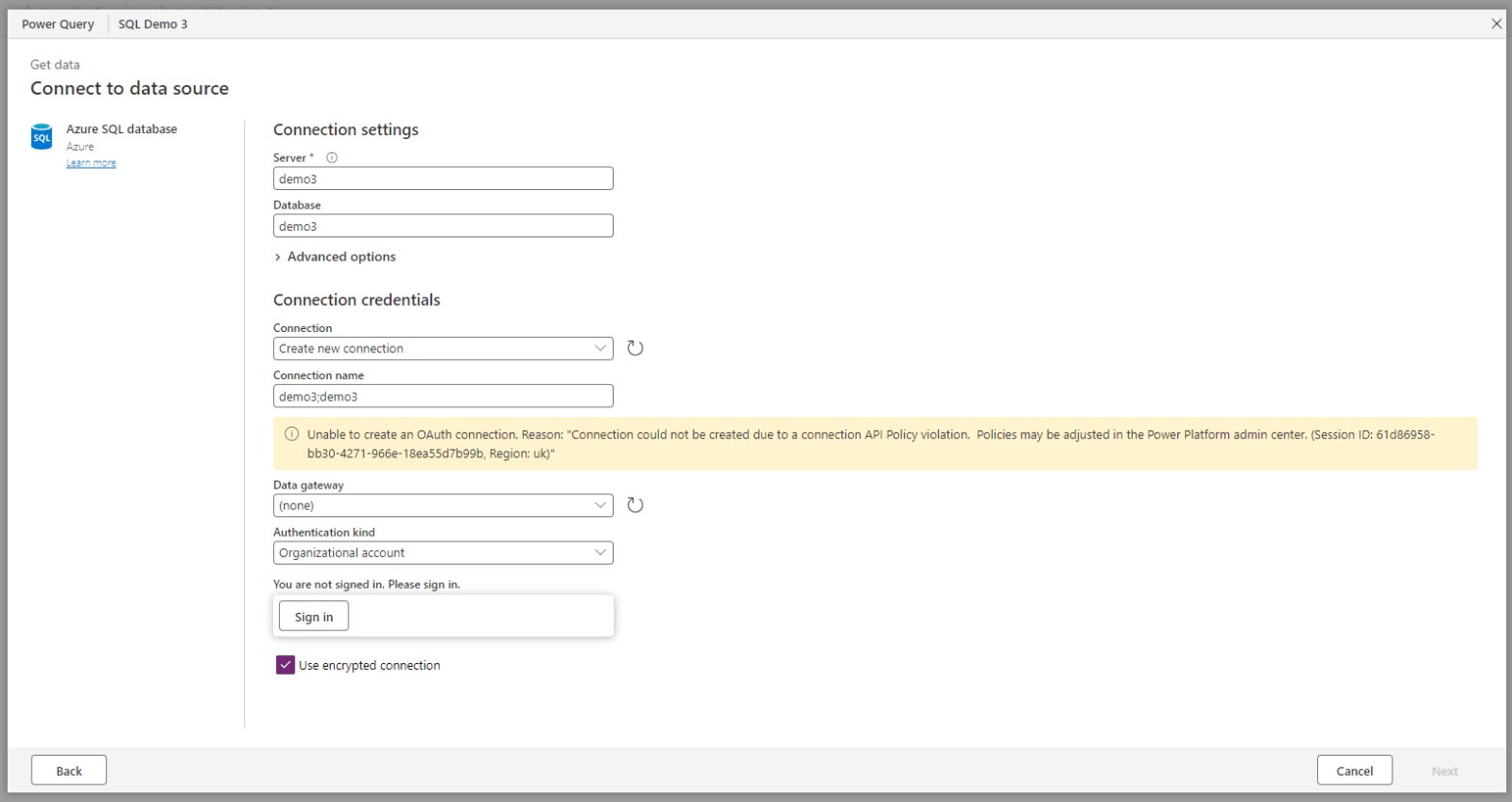Click the Connection name text field
The image size is (1512, 802).
[443, 397]
